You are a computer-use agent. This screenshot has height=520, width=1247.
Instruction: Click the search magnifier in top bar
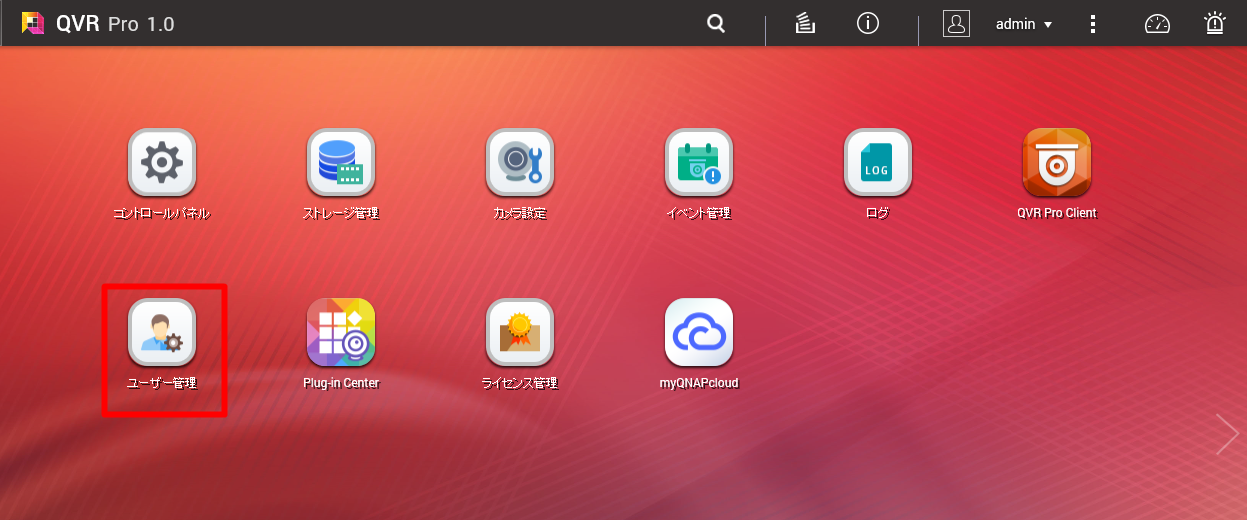pyautogui.click(x=716, y=24)
